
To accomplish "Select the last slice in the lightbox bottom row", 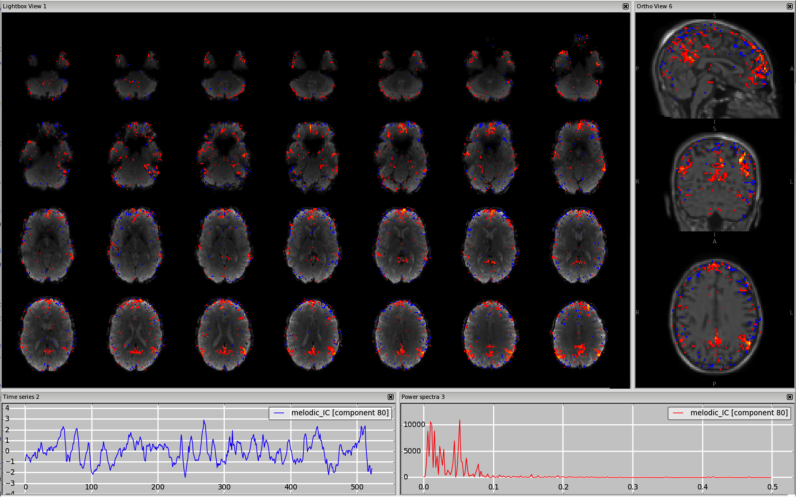I will click(582, 330).
